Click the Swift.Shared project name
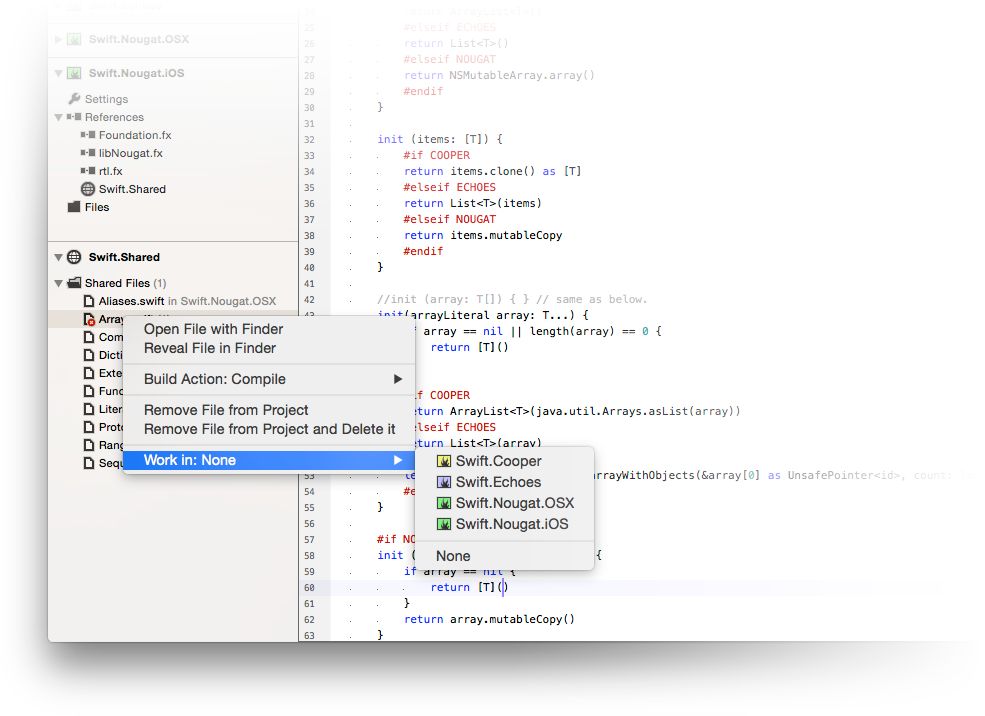 tap(124, 257)
